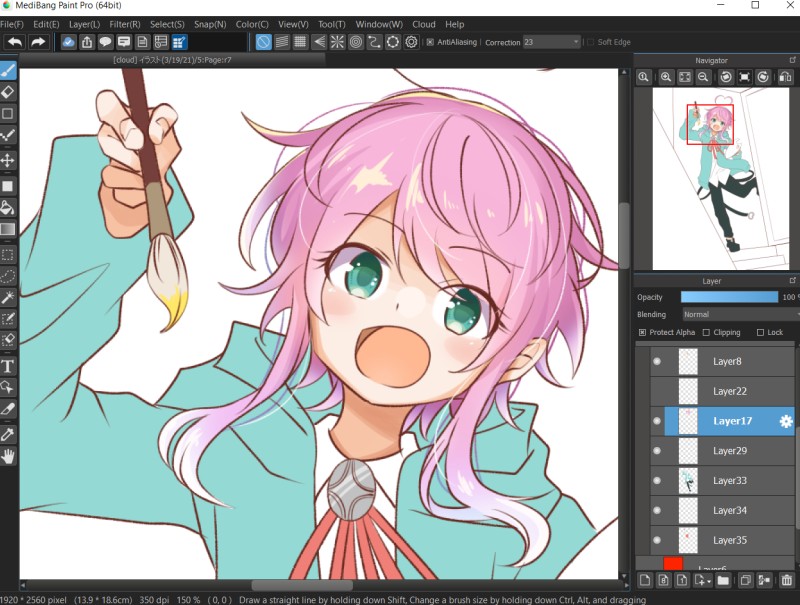
Task: Open Layer17 settings gear
Action: [x=786, y=421]
